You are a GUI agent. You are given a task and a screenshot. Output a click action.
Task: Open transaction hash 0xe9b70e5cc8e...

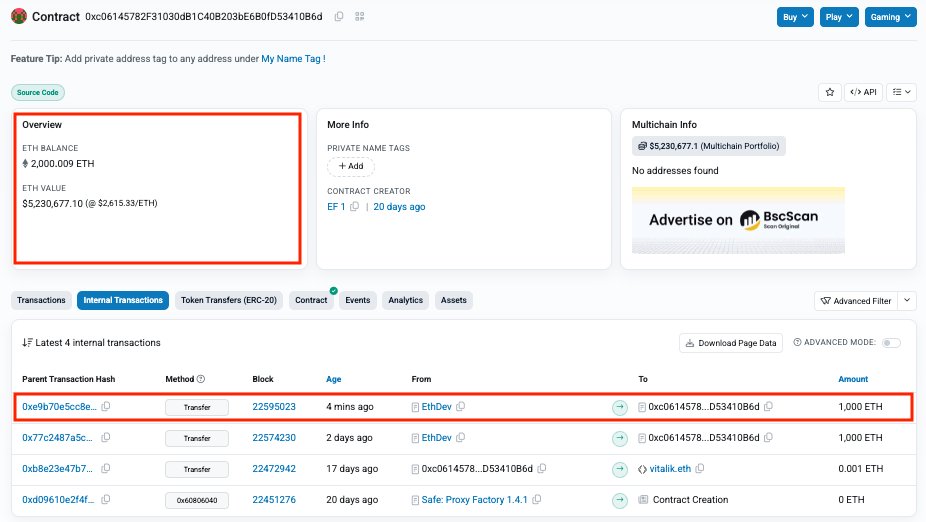click(x=59, y=407)
